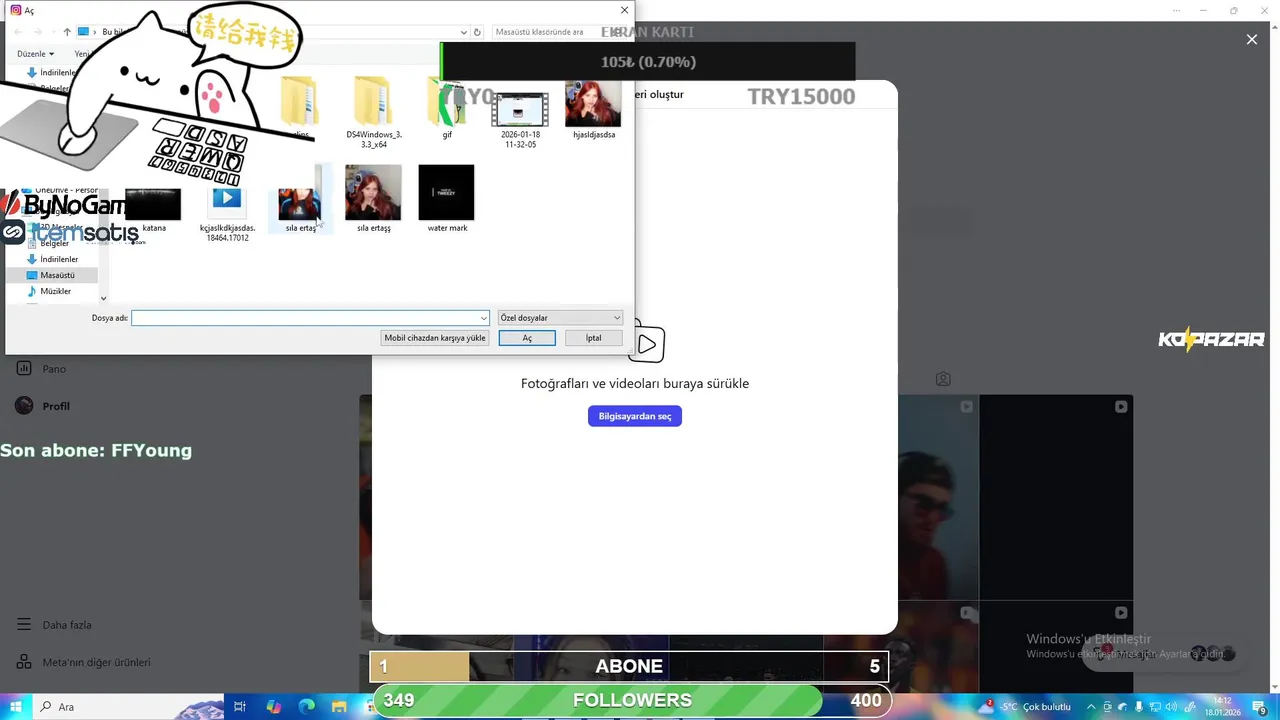Select the DS4Windows_3.3.3_x64 folder
1280x720 pixels.
373,112
